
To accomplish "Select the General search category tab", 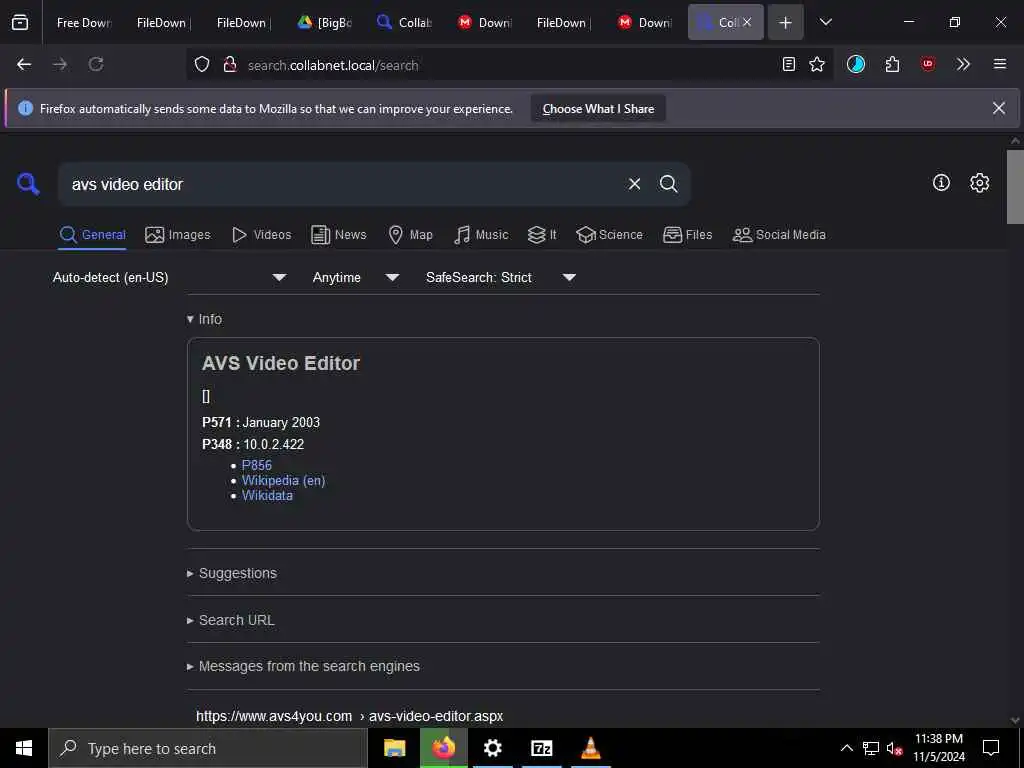I will coord(92,235).
